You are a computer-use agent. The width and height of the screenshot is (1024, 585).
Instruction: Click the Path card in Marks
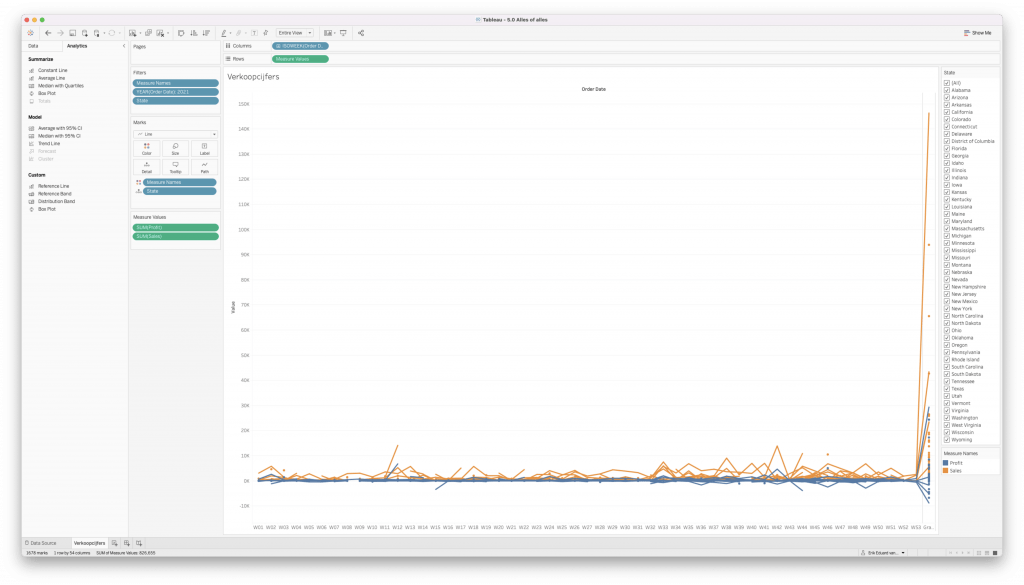[204, 166]
